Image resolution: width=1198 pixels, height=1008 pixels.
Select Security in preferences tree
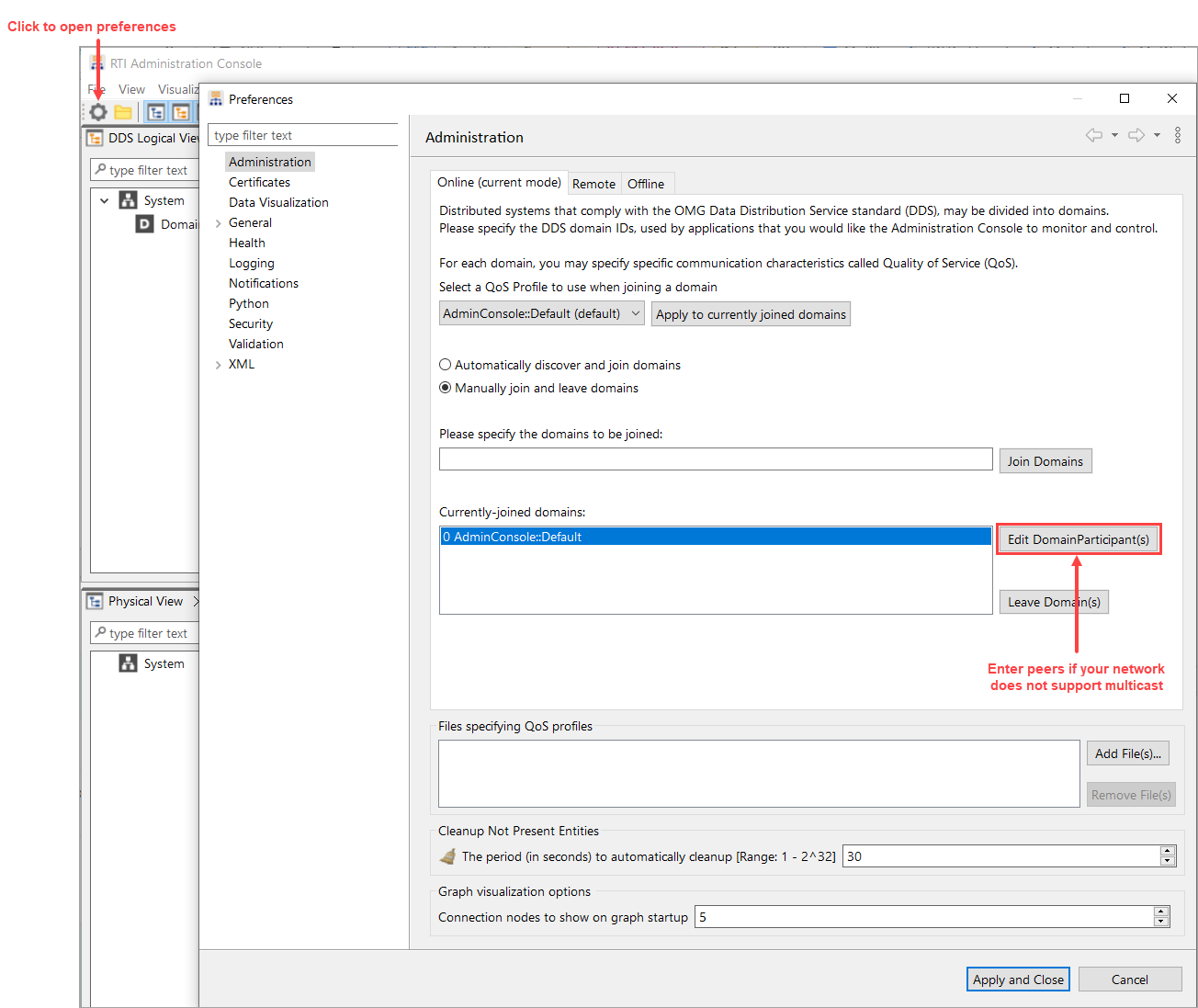coord(251,323)
